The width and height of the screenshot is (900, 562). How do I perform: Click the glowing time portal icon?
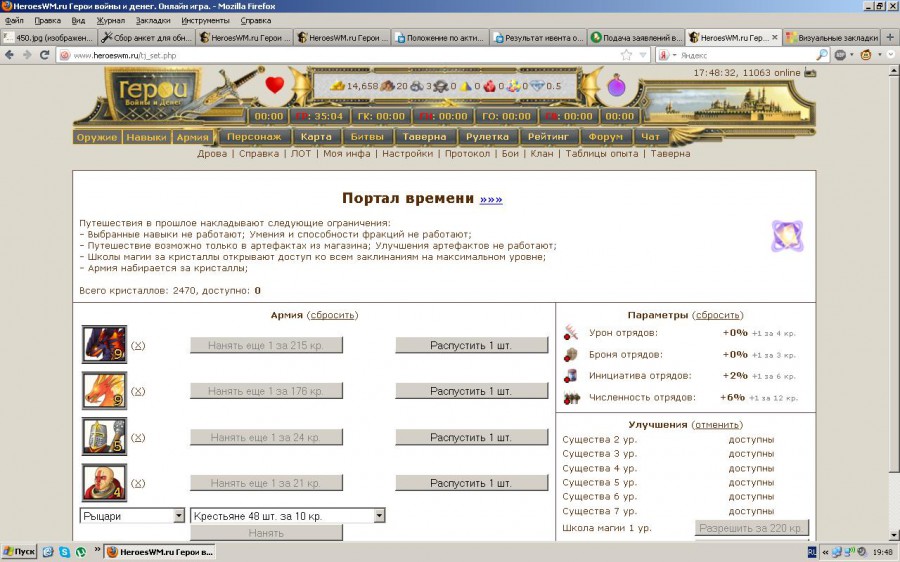point(786,236)
